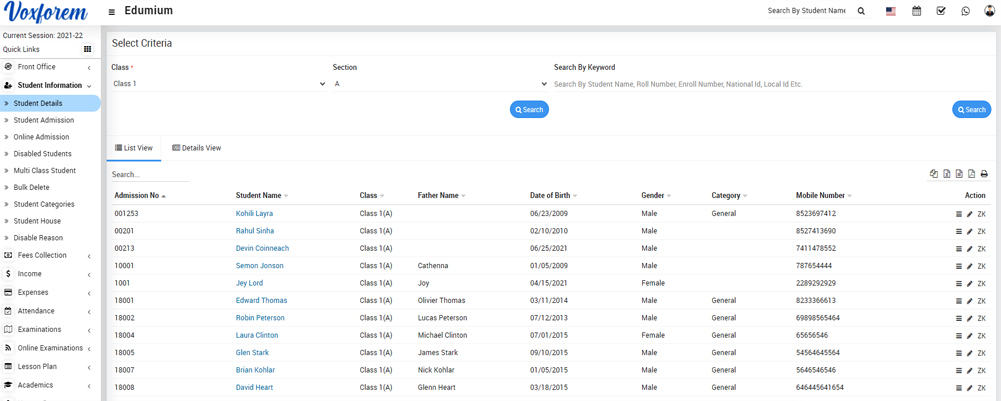Click the copy icon above the table
Screen dimensions: 1001x401
(934, 174)
